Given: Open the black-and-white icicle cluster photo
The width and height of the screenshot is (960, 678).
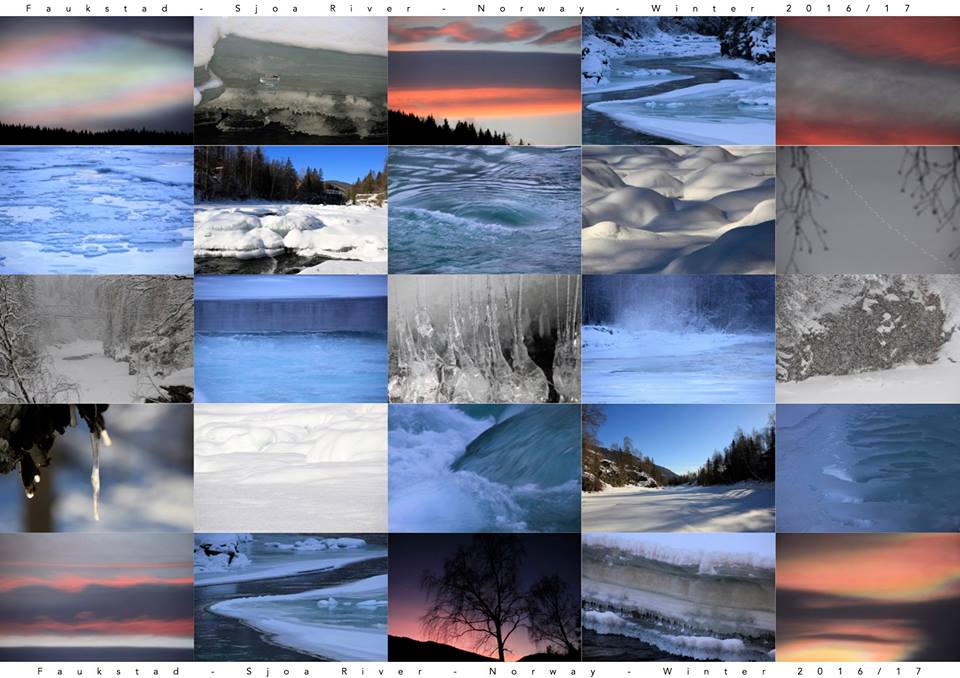Looking at the screenshot, I should tap(484, 339).
